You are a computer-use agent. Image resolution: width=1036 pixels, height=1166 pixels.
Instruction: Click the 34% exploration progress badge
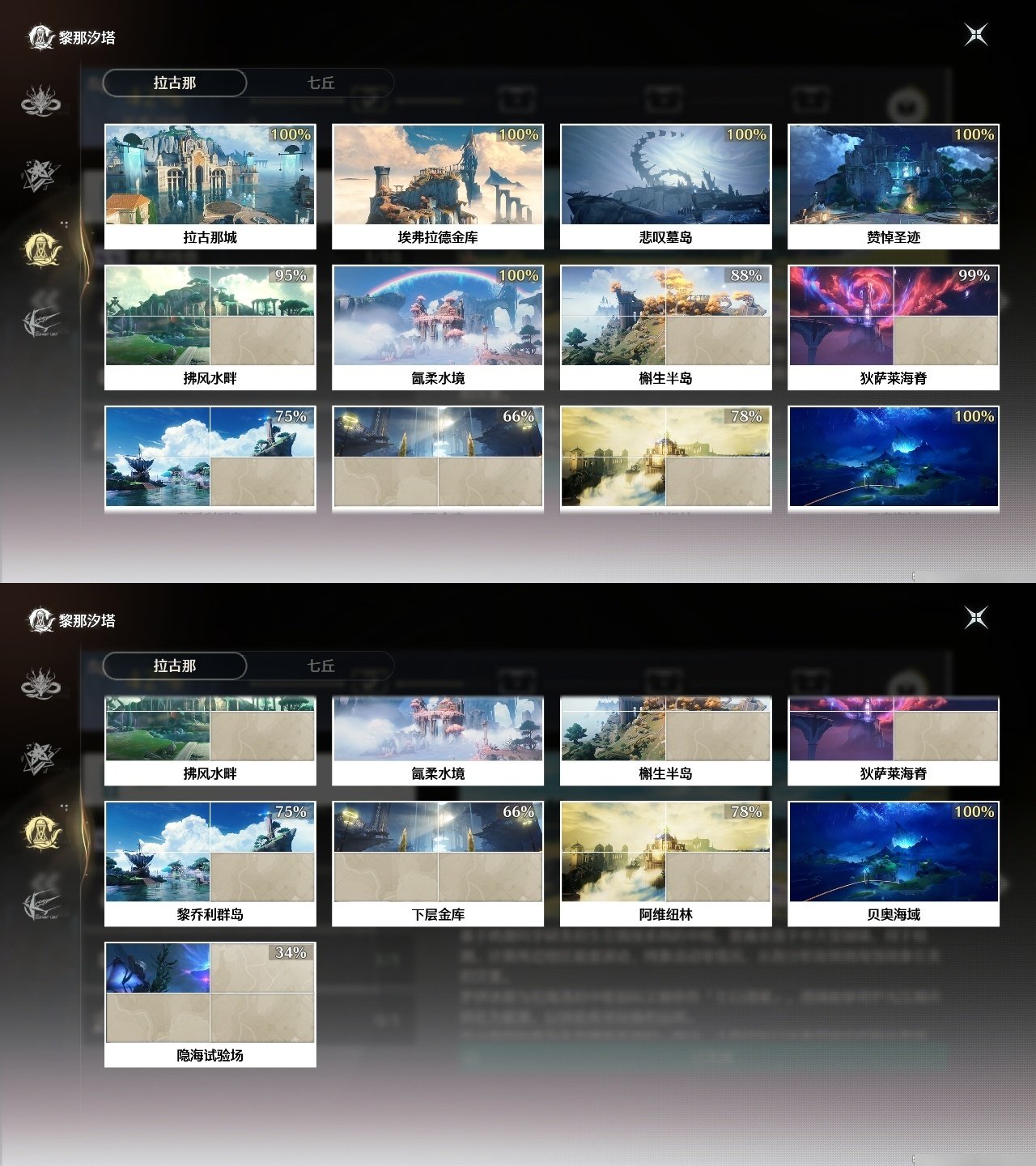point(291,952)
